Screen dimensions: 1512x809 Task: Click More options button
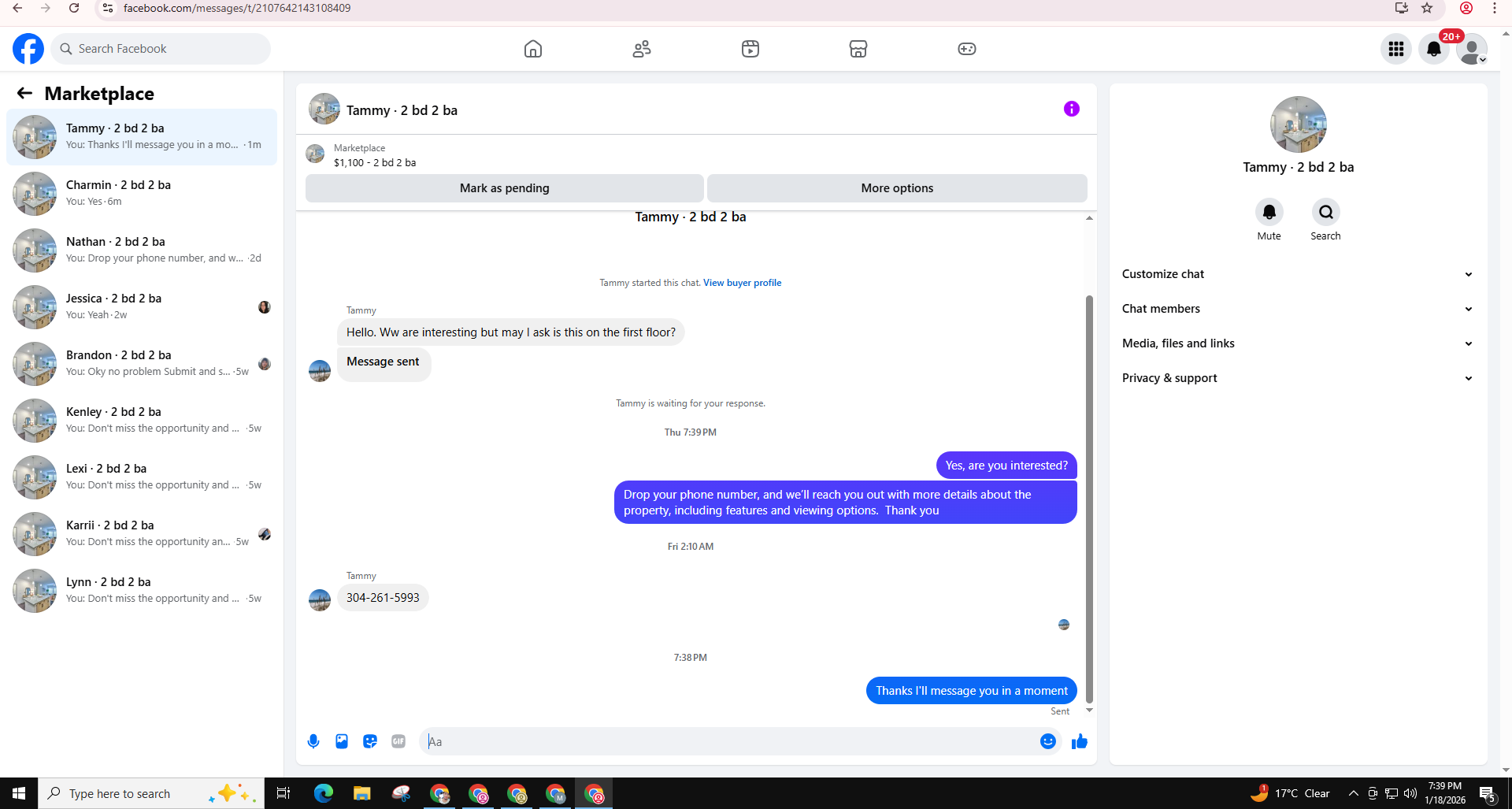point(897,188)
